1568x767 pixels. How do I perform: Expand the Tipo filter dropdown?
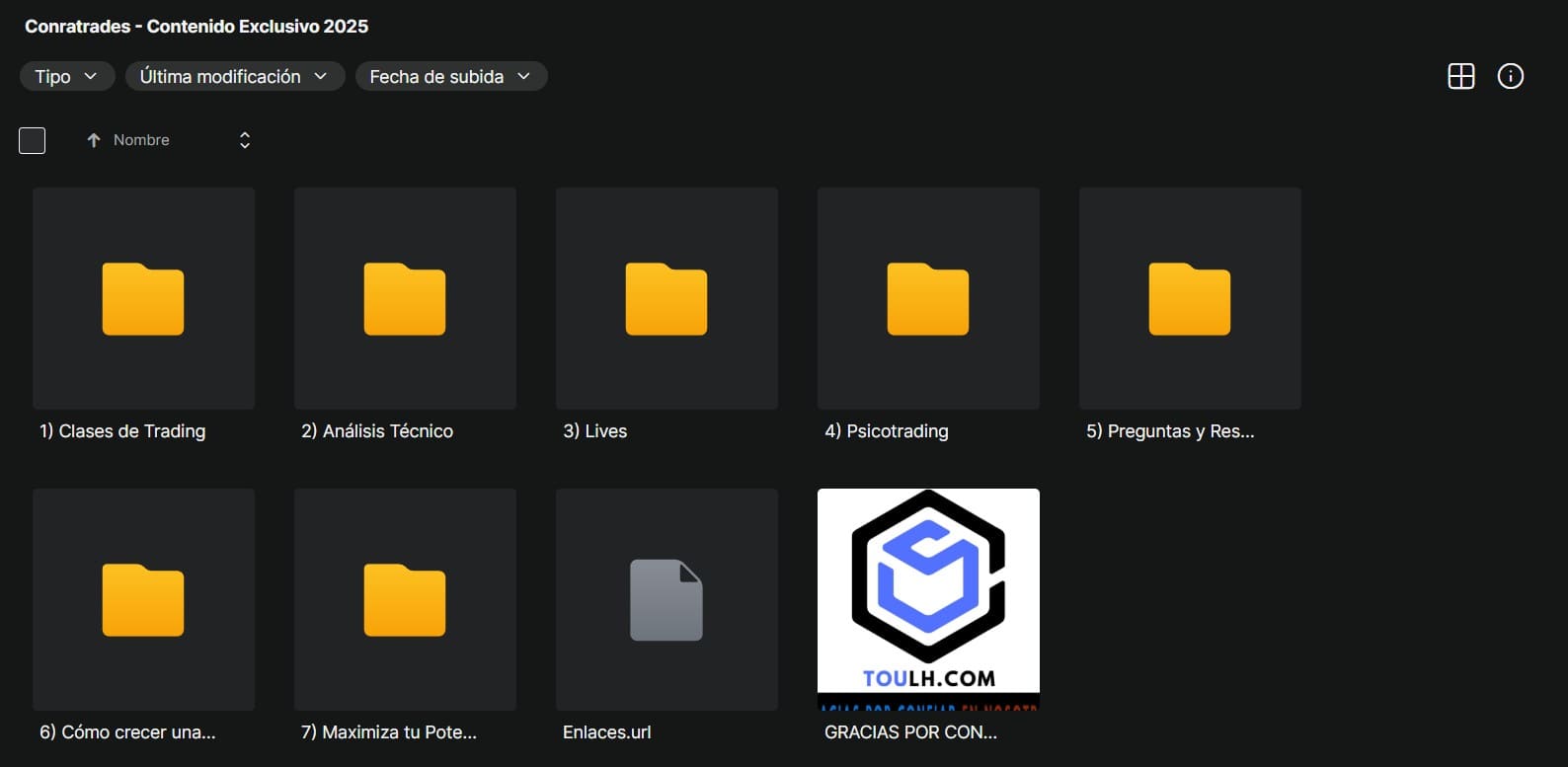[67, 76]
